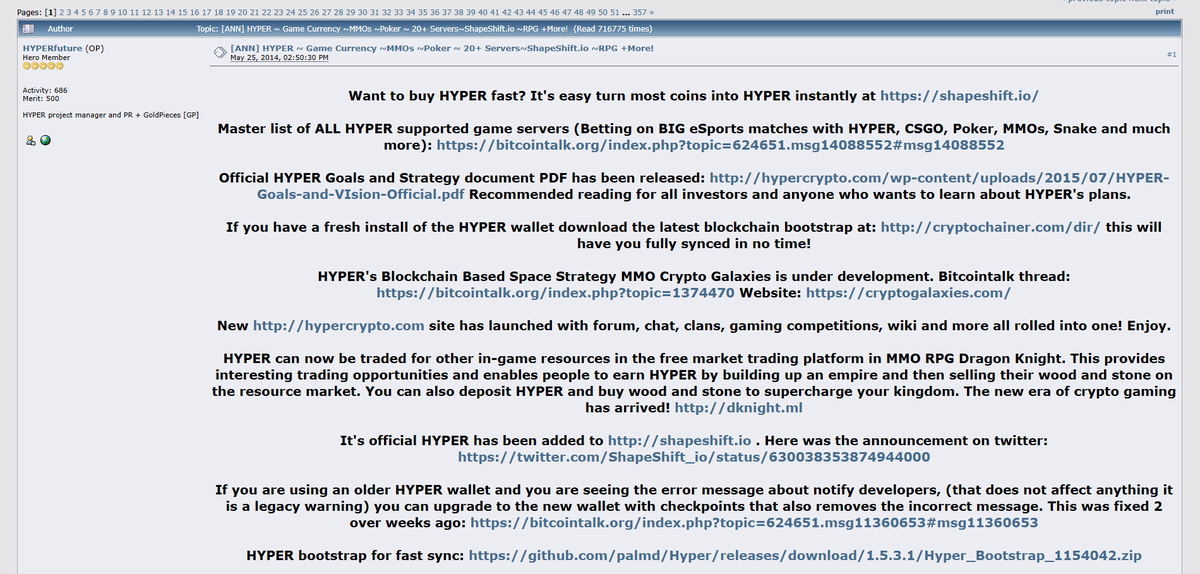Open the wallet fix msg11360653 link
Viewport: 1200px width, 574px height.
[x=754, y=522]
